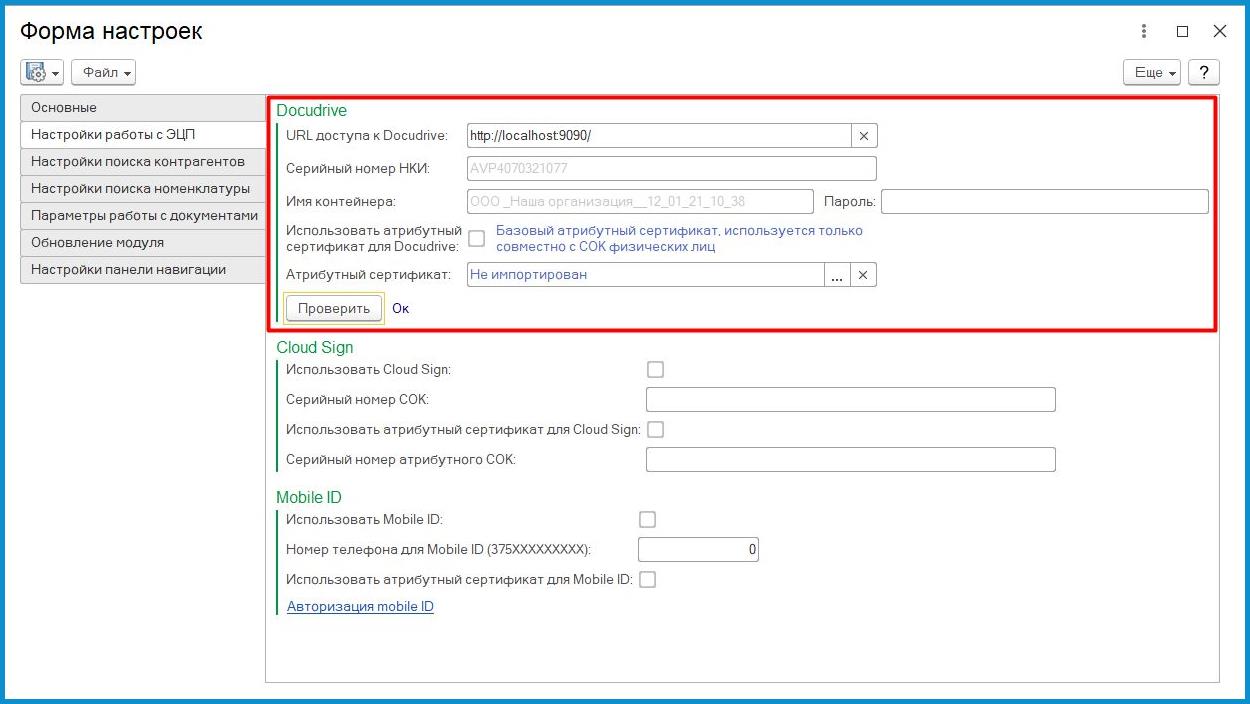1250x704 pixels.
Task: Enable the Use Mobile ID checkbox
Action: [x=647, y=519]
